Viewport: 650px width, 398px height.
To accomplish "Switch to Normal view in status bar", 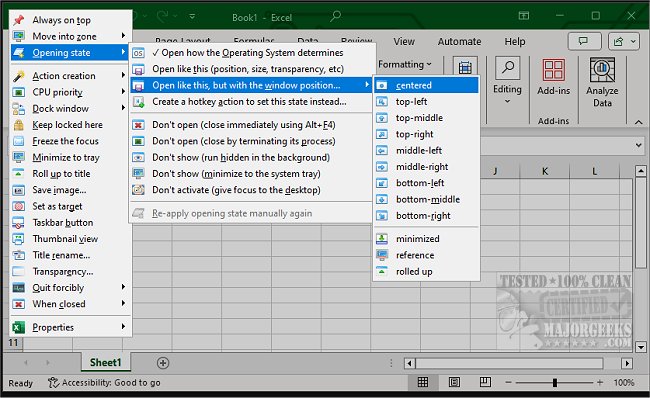I will pyautogui.click(x=423, y=382).
